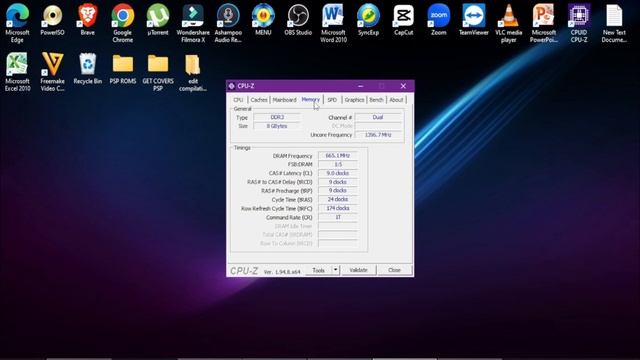Select the SyncExp desktop icon
Viewport: 640px width, 360px height.
368,20
